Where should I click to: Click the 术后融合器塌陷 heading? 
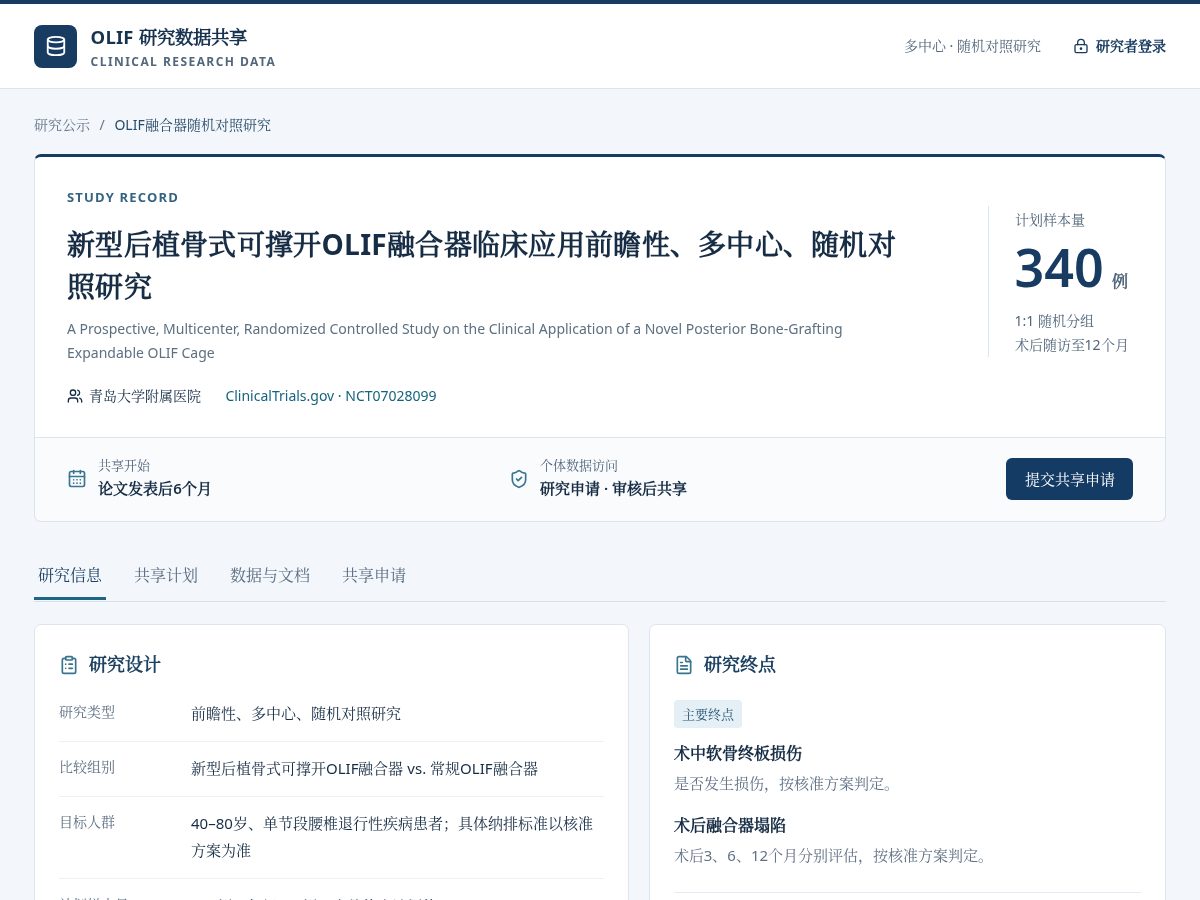730,825
